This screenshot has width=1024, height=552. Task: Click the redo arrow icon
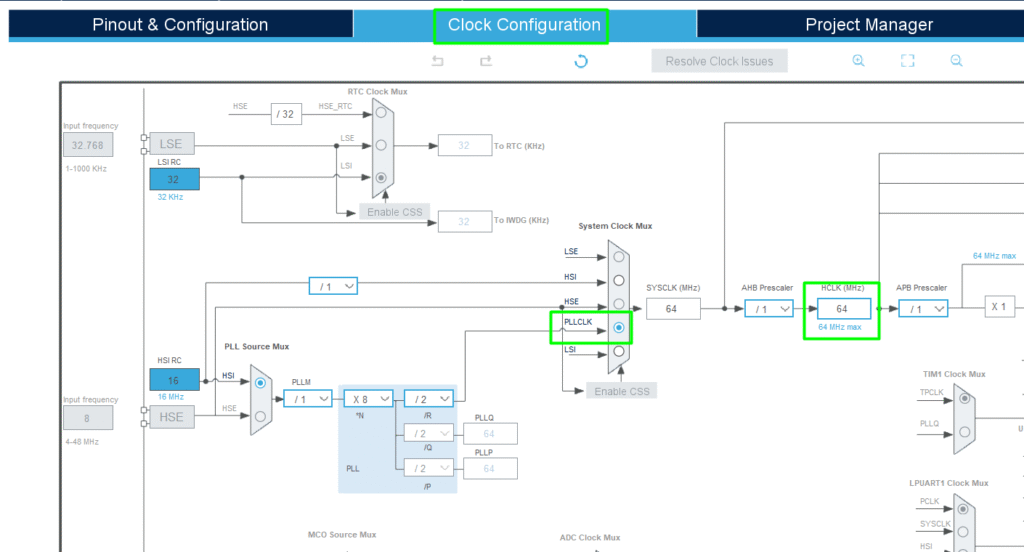pos(486,61)
